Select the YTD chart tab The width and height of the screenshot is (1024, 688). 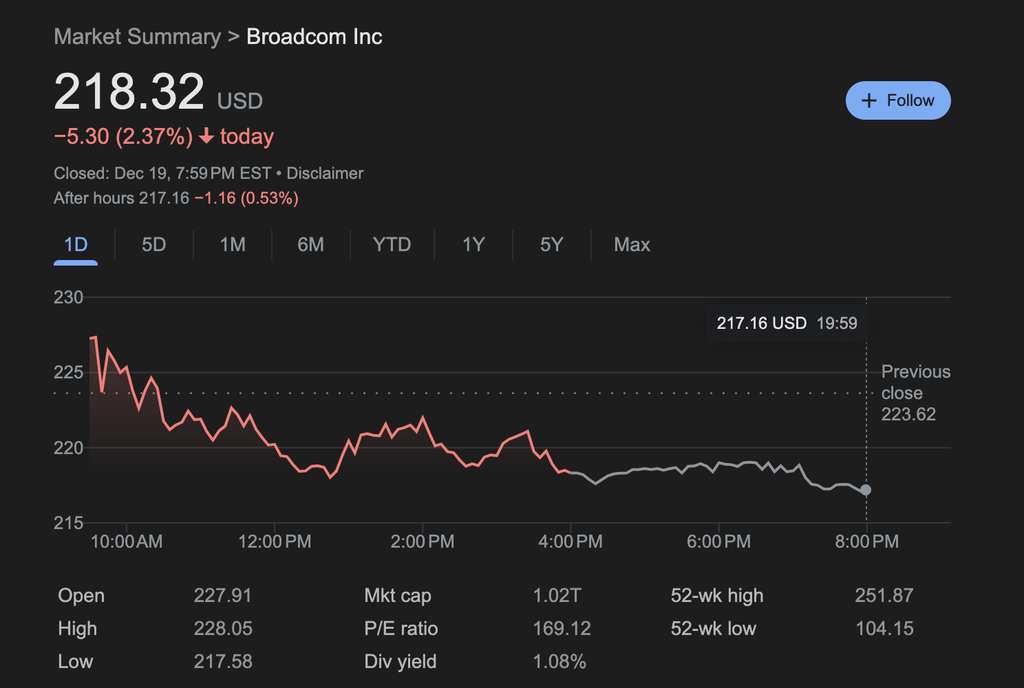coord(392,245)
